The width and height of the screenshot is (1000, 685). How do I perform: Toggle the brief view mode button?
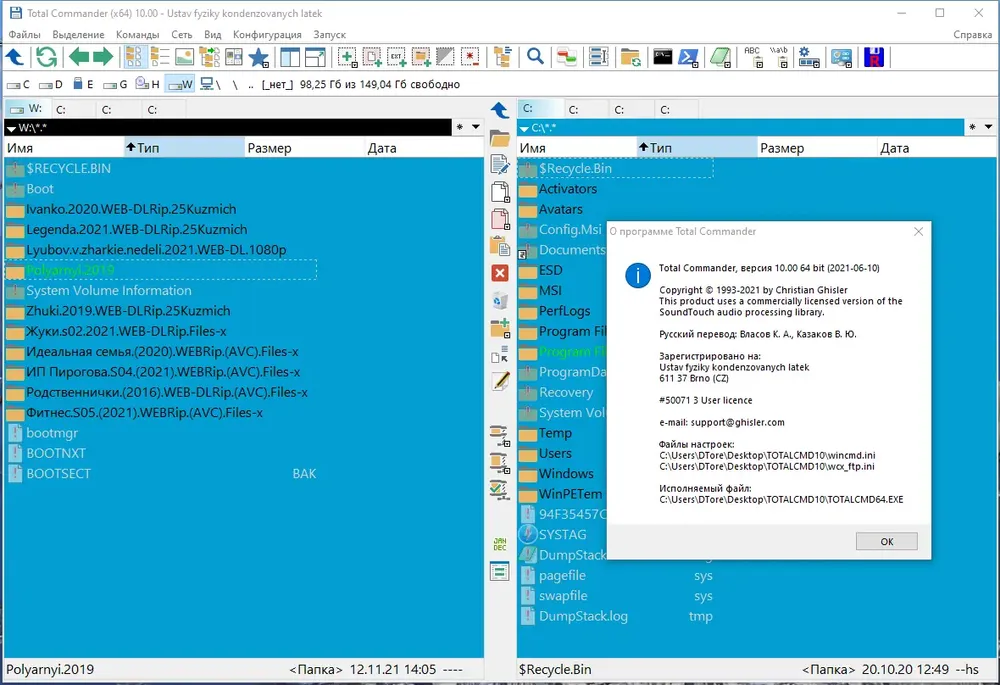[x=133, y=57]
